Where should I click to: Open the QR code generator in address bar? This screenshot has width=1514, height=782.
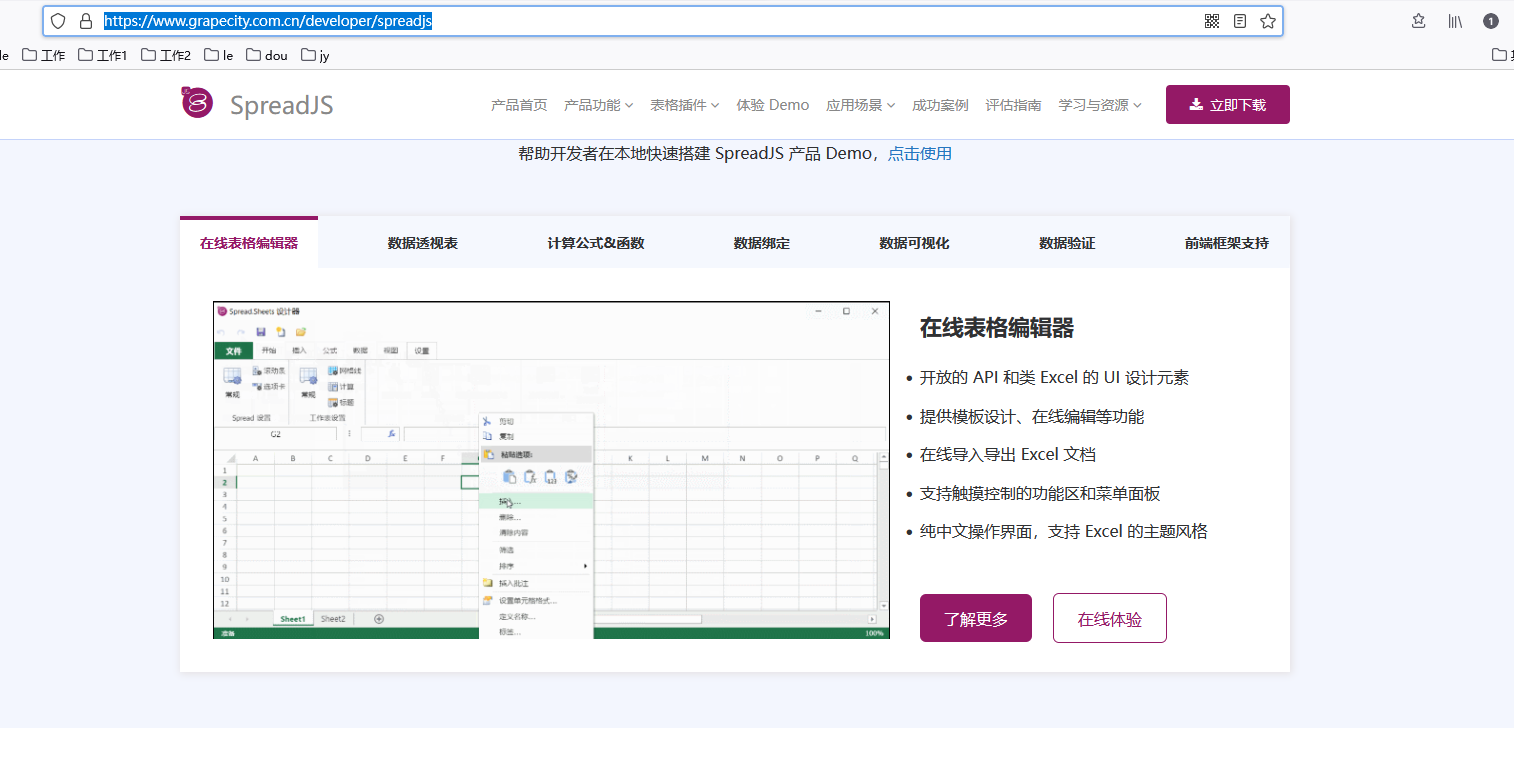point(1211,20)
